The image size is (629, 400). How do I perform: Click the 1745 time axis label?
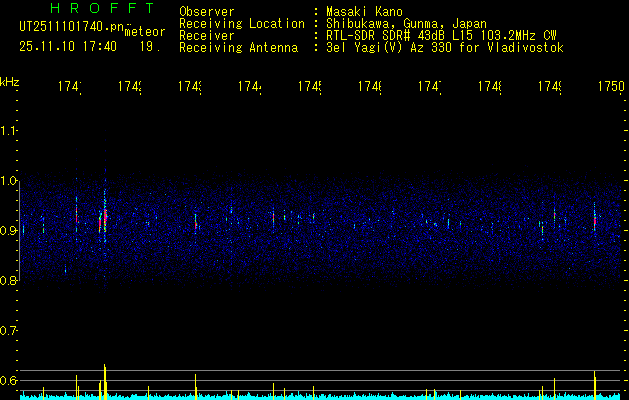coord(310,86)
